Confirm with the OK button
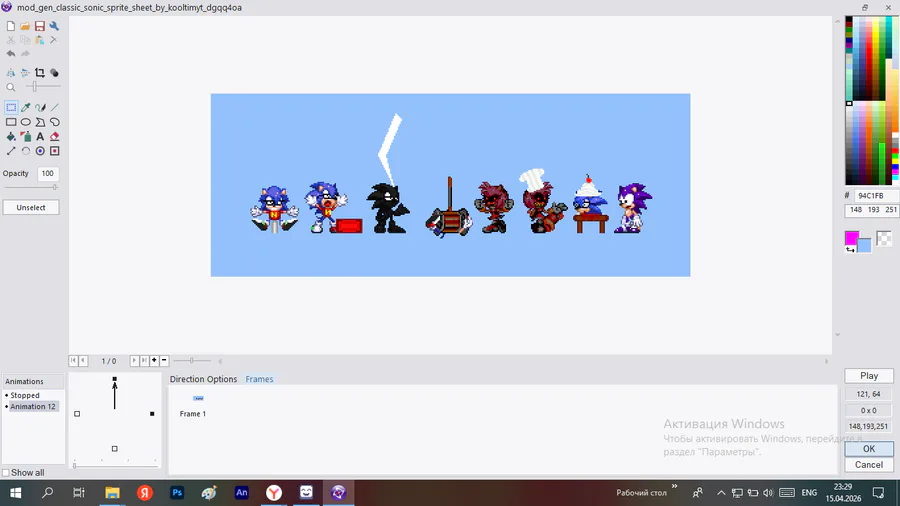Image resolution: width=900 pixels, height=506 pixels. 869,449
